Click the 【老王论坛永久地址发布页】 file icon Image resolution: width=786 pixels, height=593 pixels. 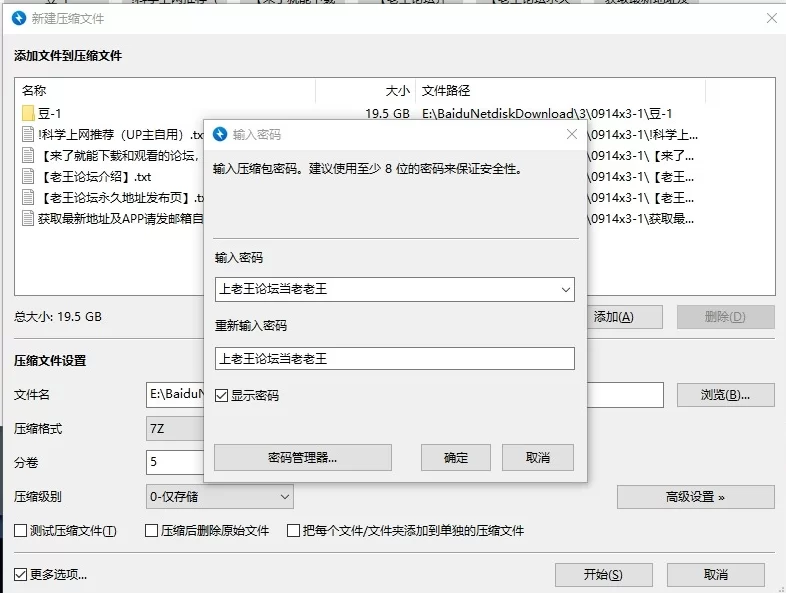28,197
